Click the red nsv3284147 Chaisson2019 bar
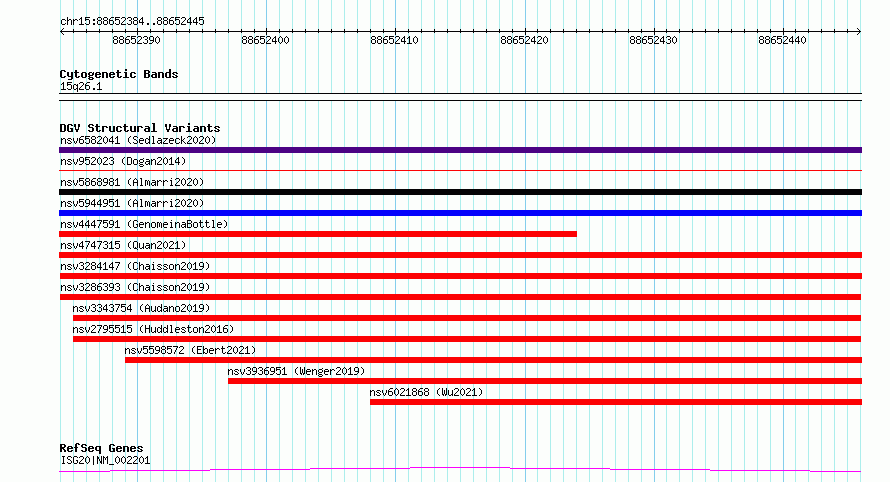 460,276
